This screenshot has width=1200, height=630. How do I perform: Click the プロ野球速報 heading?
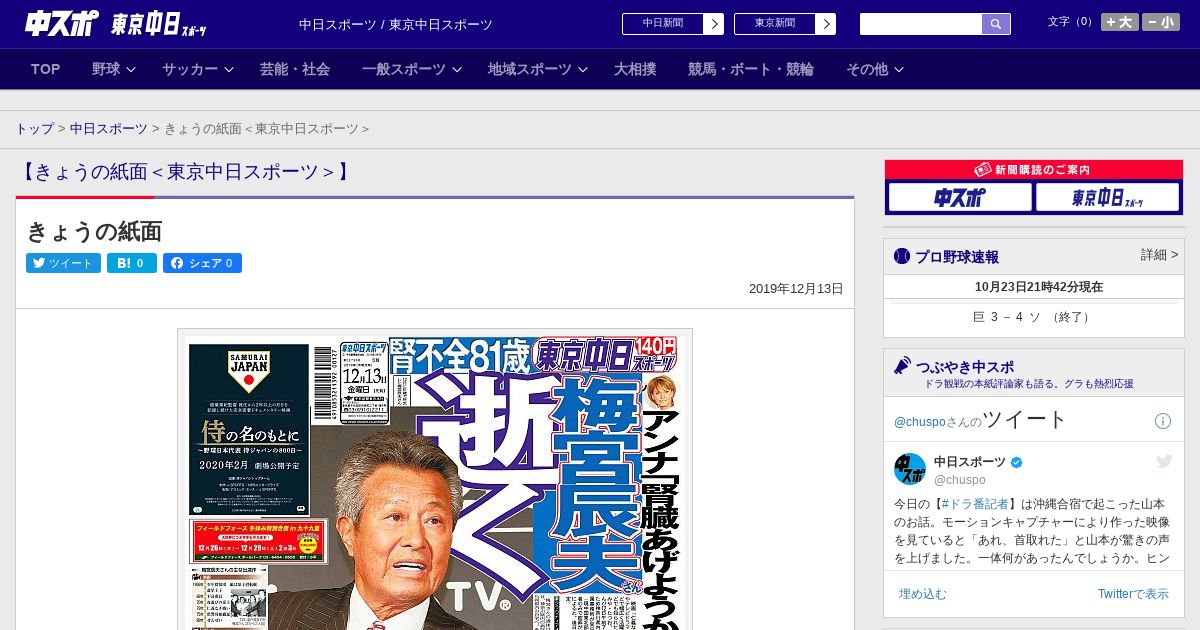point(957,257)
